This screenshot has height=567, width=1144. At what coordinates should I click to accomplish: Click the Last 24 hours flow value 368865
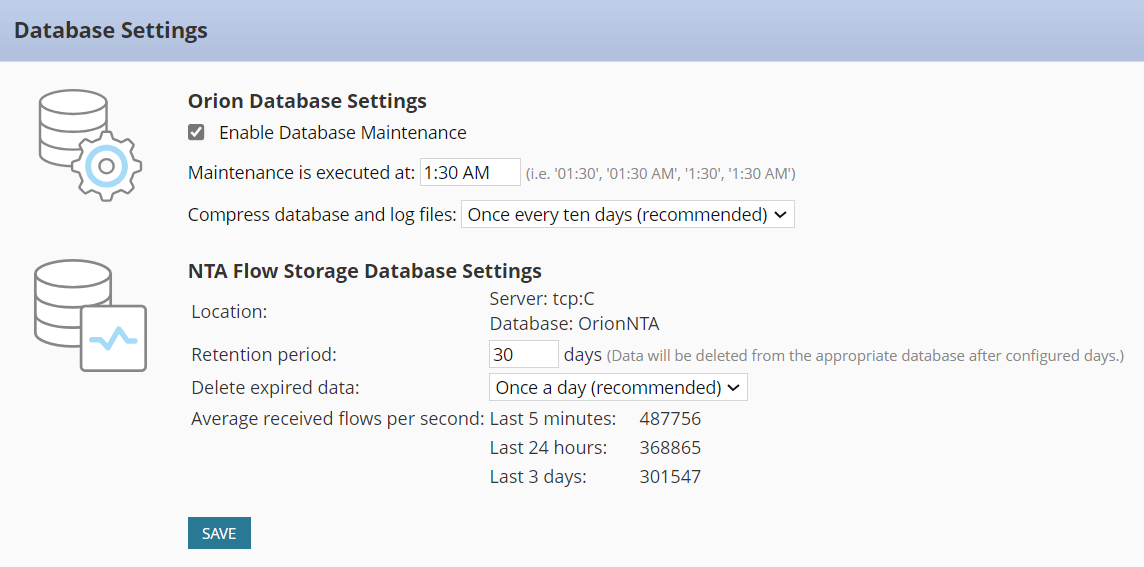click(x=670, y=447)
